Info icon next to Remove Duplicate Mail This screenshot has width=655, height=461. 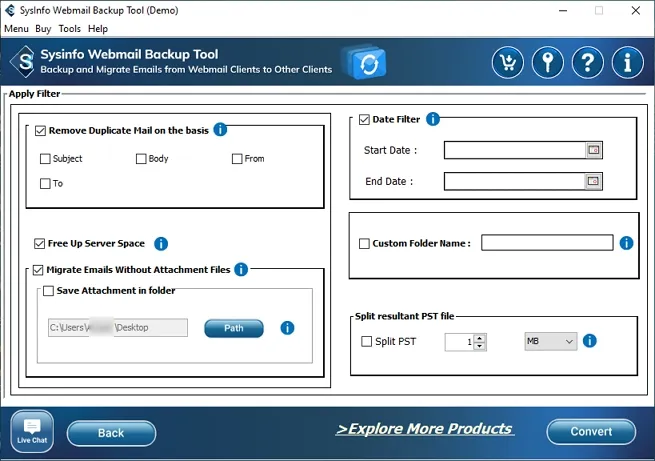point(220,130)
